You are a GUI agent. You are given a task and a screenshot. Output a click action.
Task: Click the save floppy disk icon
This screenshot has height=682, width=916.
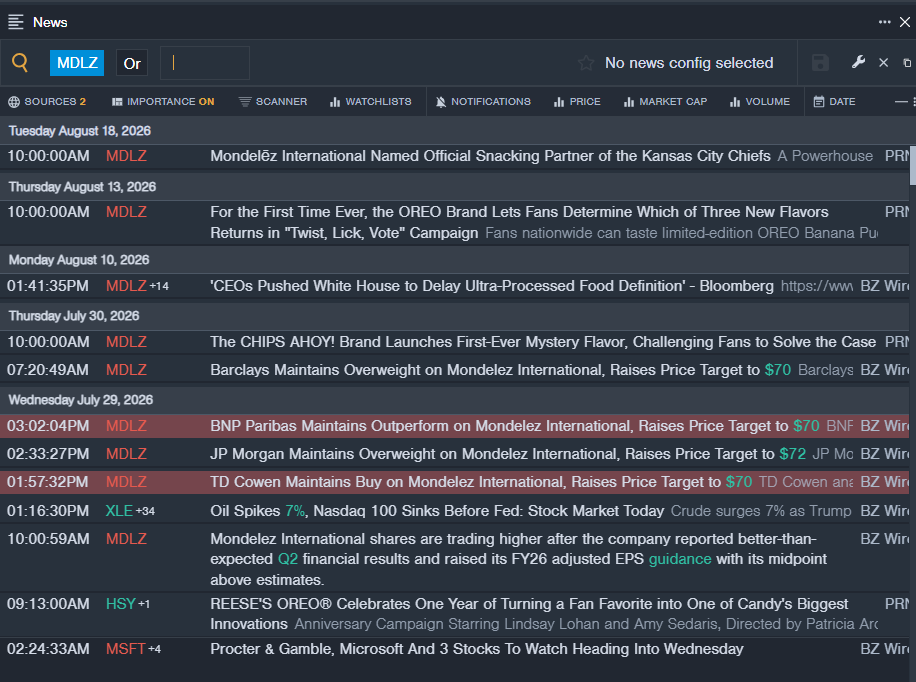820,63
